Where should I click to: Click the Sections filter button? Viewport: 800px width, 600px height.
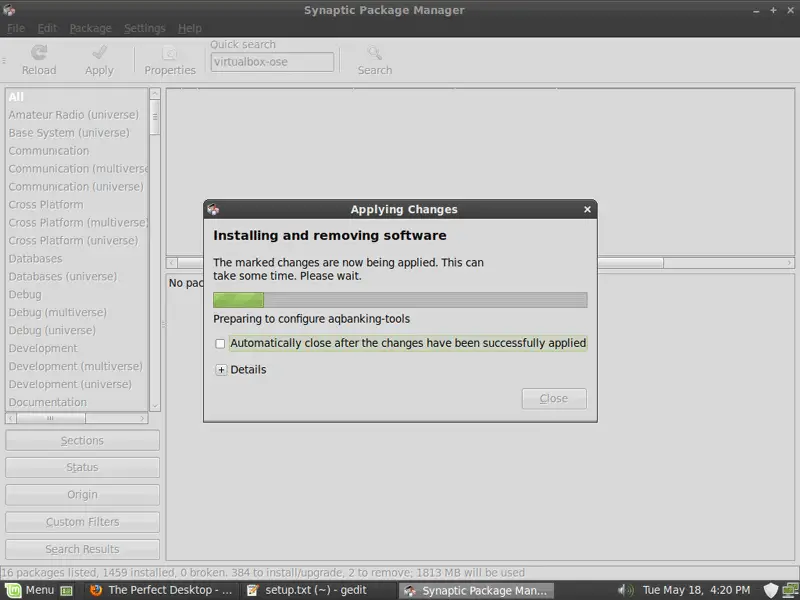coord(82,440)
